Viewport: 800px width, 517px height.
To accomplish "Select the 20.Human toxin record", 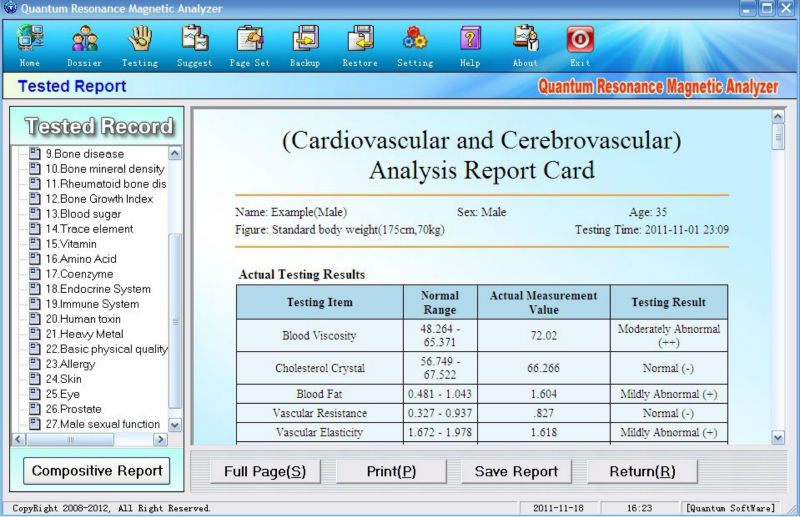I will coord(83,319).
